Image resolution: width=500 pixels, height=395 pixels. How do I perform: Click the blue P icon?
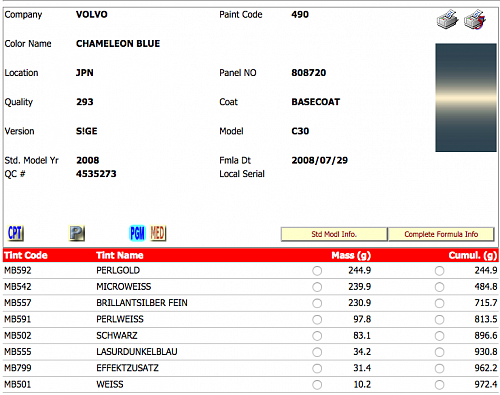pyautogui.click(x=77, y=233)
